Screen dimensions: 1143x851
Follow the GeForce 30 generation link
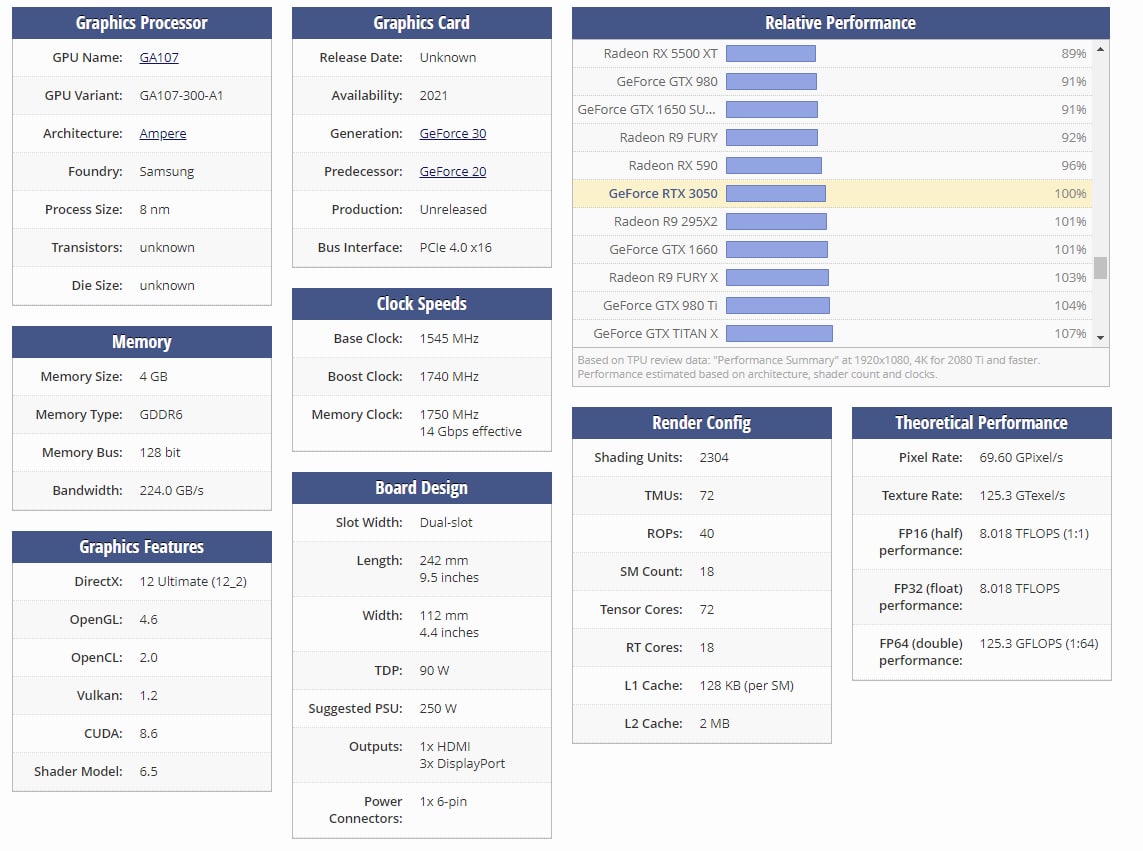(453, 133)
